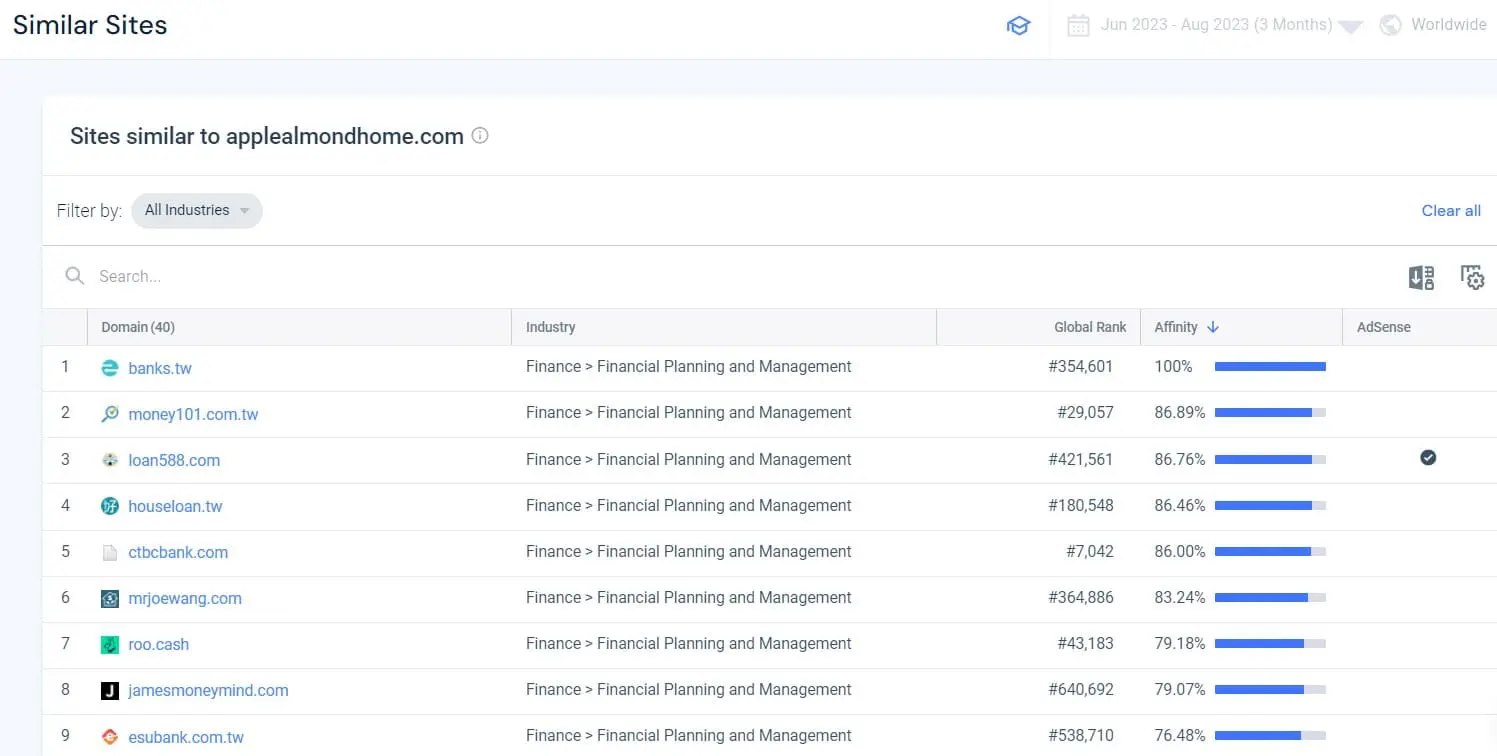Open the jamesmoneymind.com domain link
1497x756 pixels.
(208, 690)
